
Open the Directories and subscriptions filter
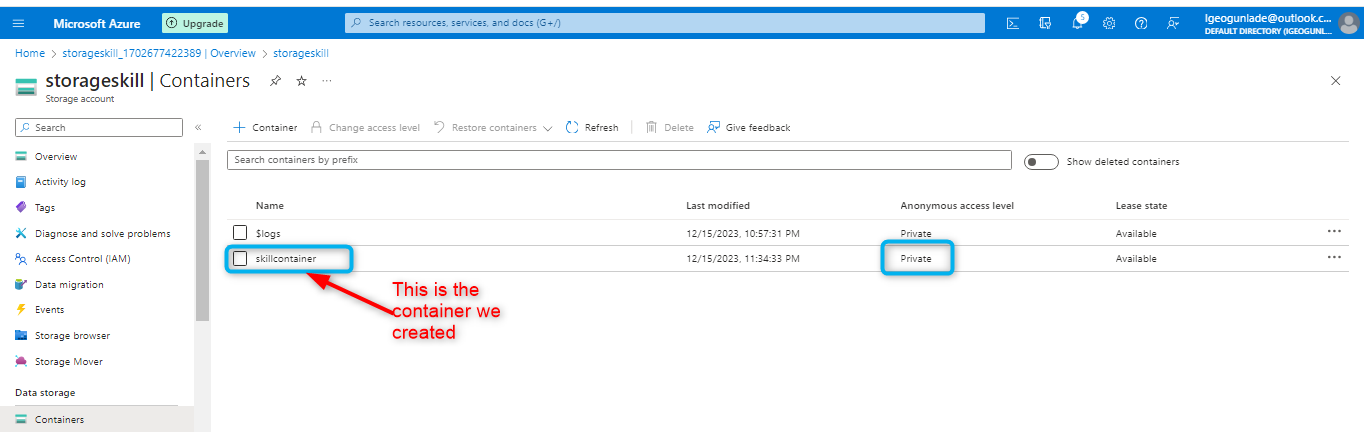pyautogui.click(x=1045, y=23)
